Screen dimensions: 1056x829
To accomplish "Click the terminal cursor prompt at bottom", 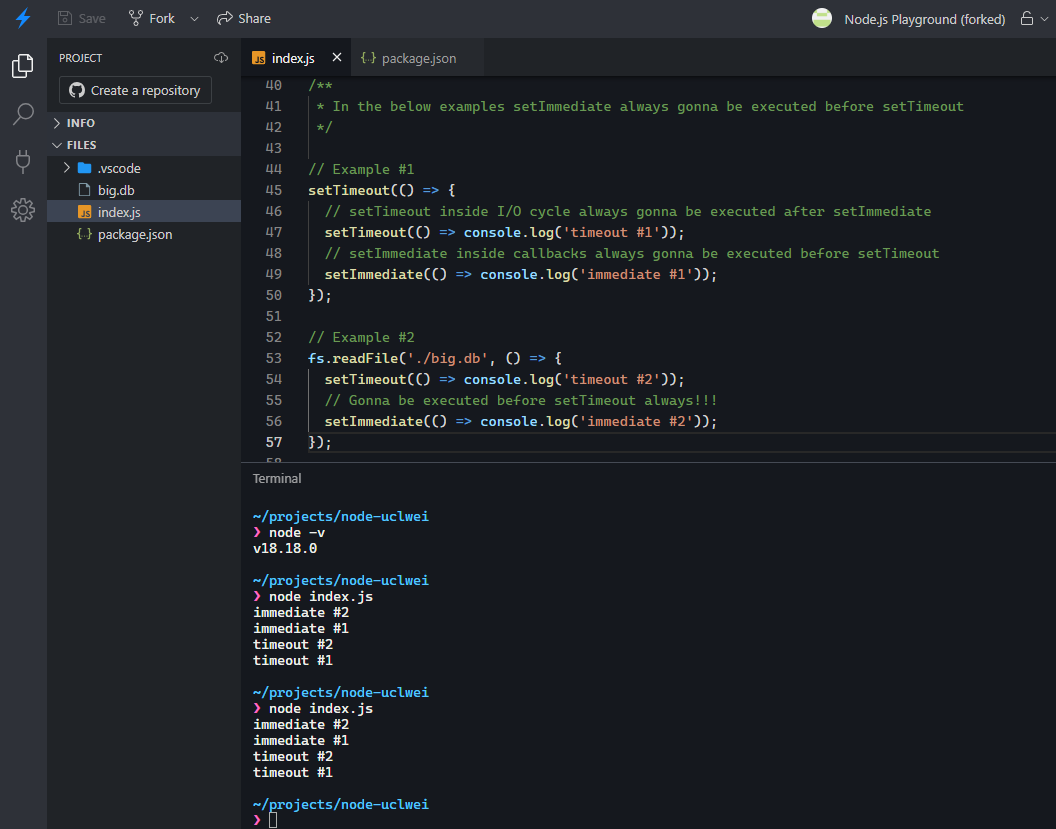I will click(x=273, y=820).
